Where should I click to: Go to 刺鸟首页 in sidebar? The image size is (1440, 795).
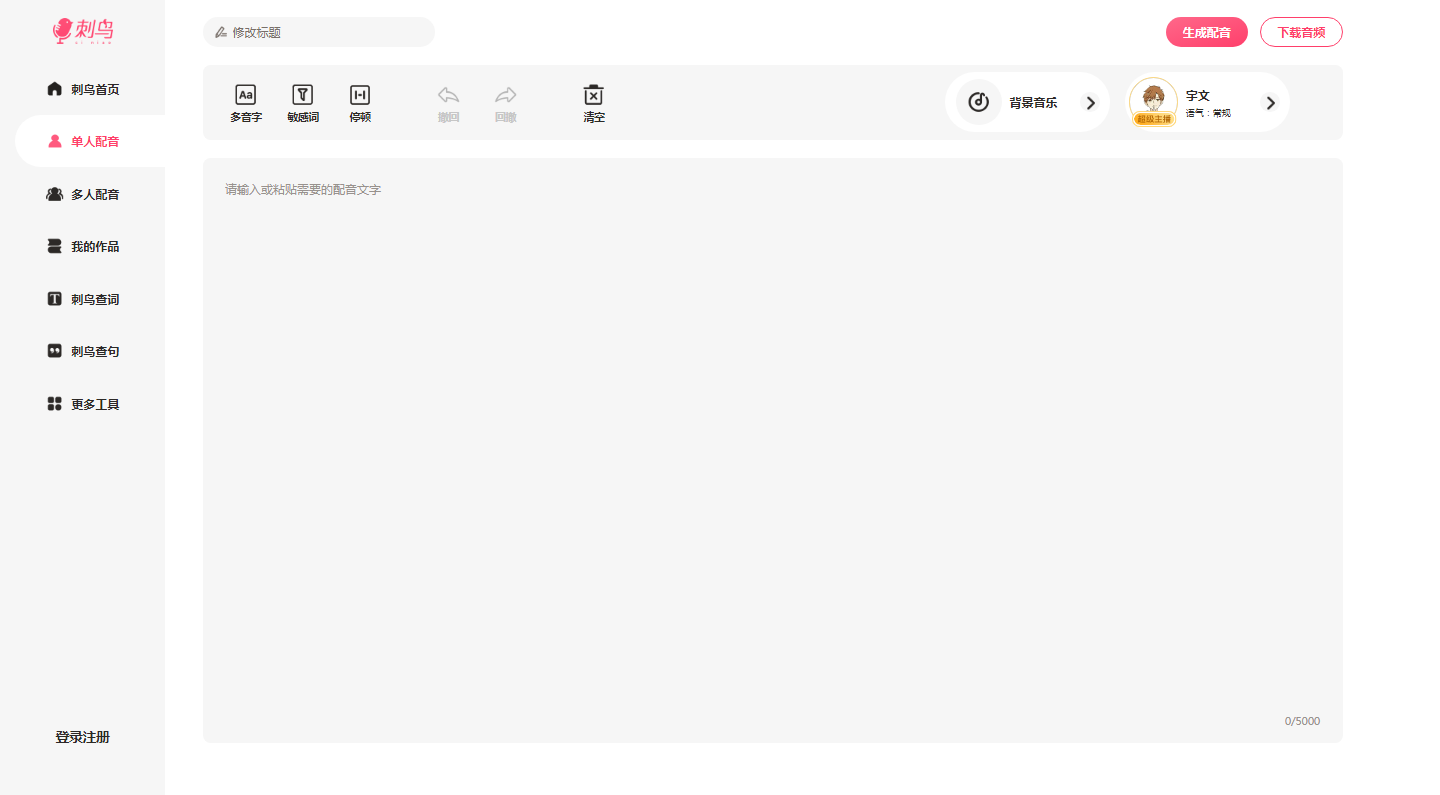84,89
